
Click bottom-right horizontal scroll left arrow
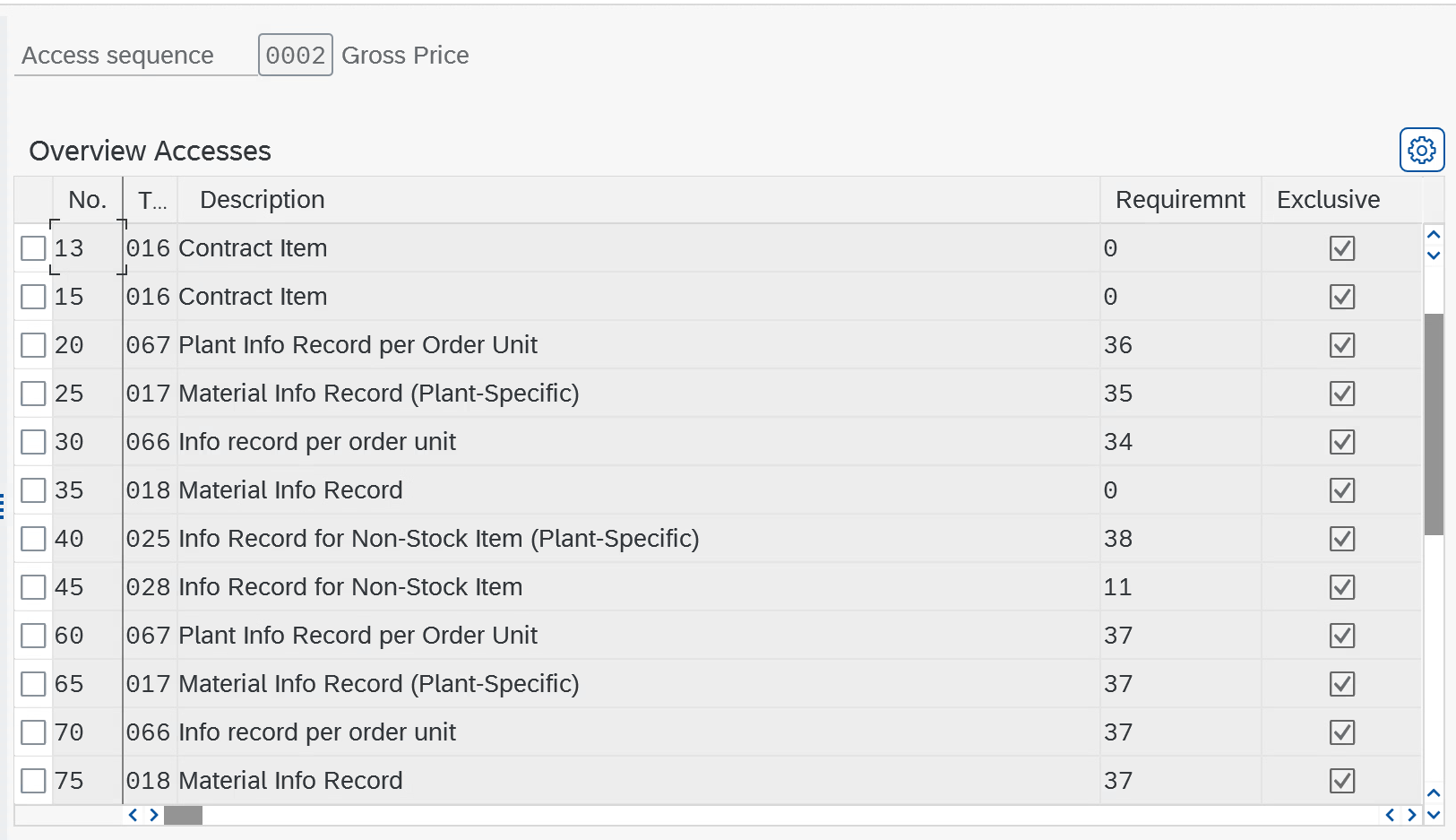tap(1390, 815)
